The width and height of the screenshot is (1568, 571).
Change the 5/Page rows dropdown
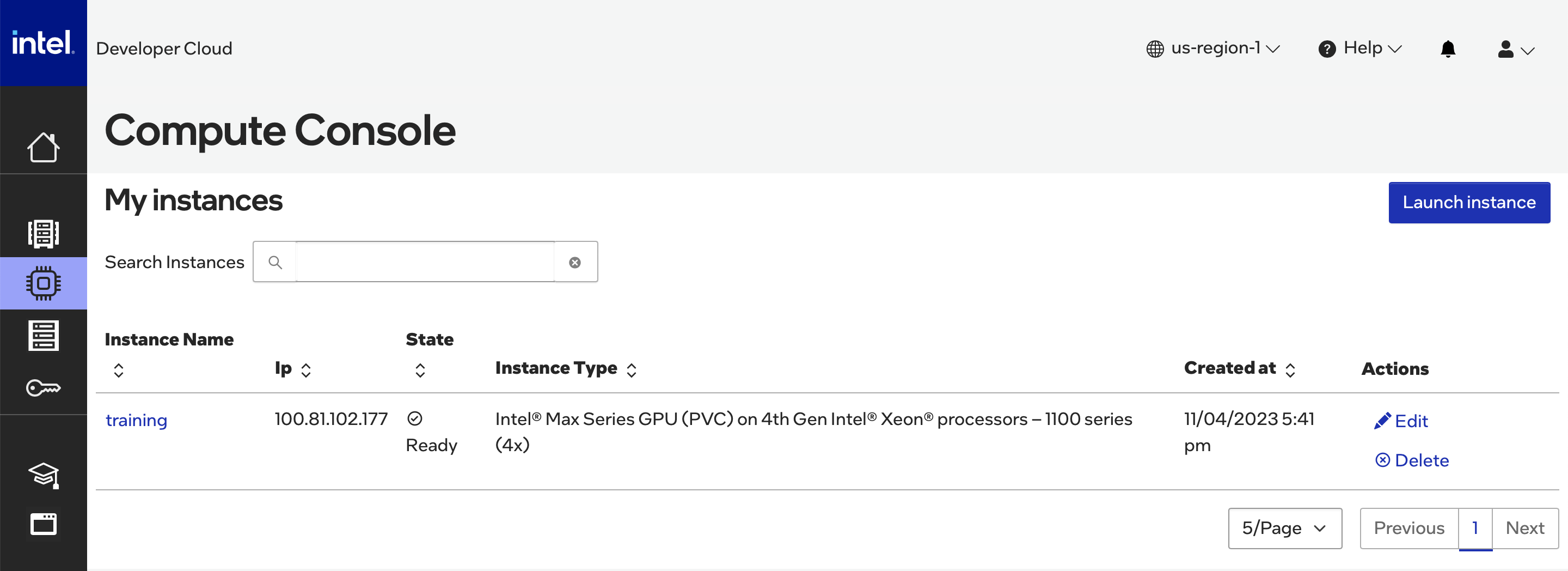(x=1284, y=529)
